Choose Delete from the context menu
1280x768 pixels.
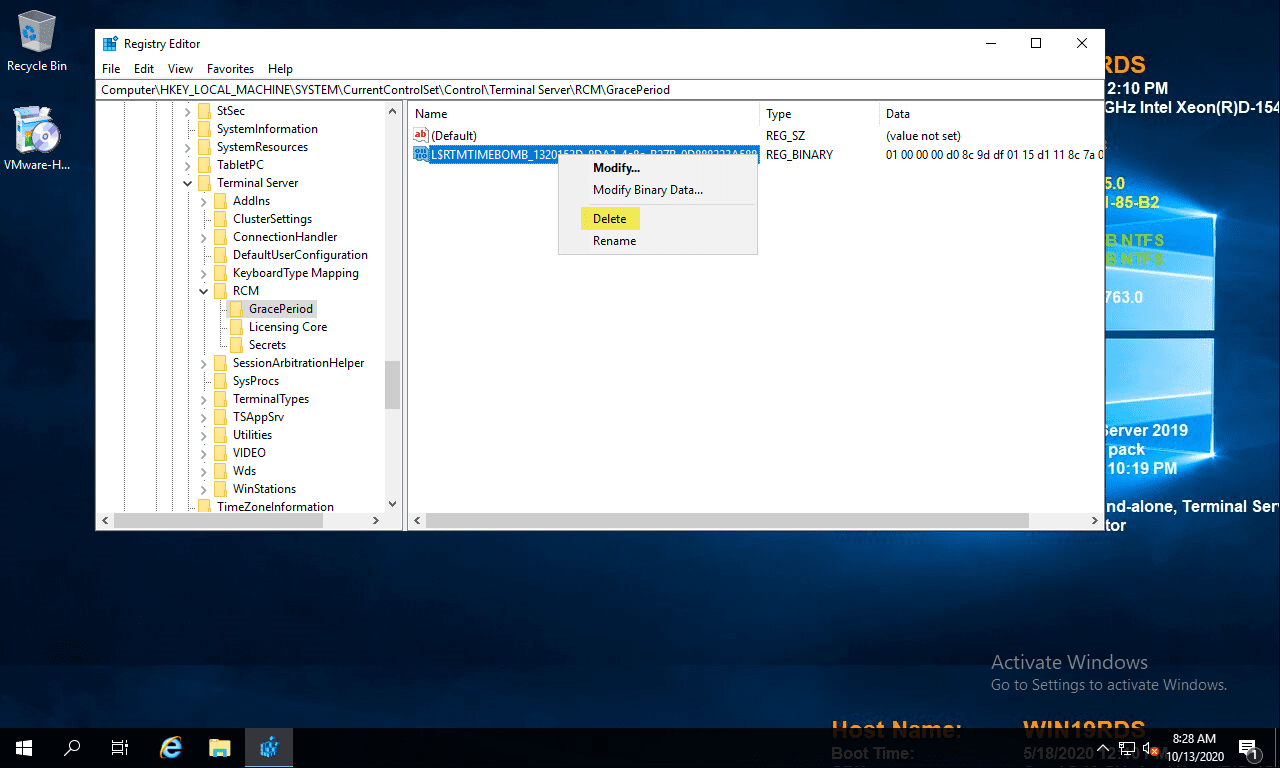tap(609, 219)
